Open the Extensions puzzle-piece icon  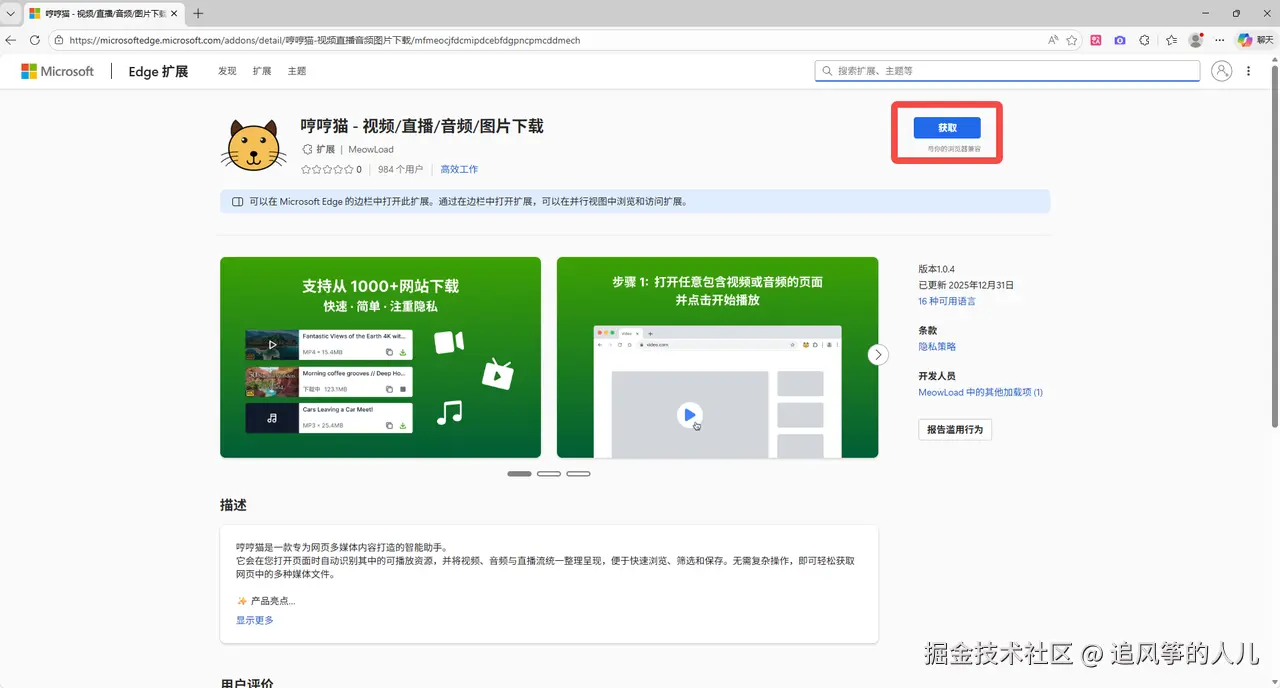click(1145, 40)
